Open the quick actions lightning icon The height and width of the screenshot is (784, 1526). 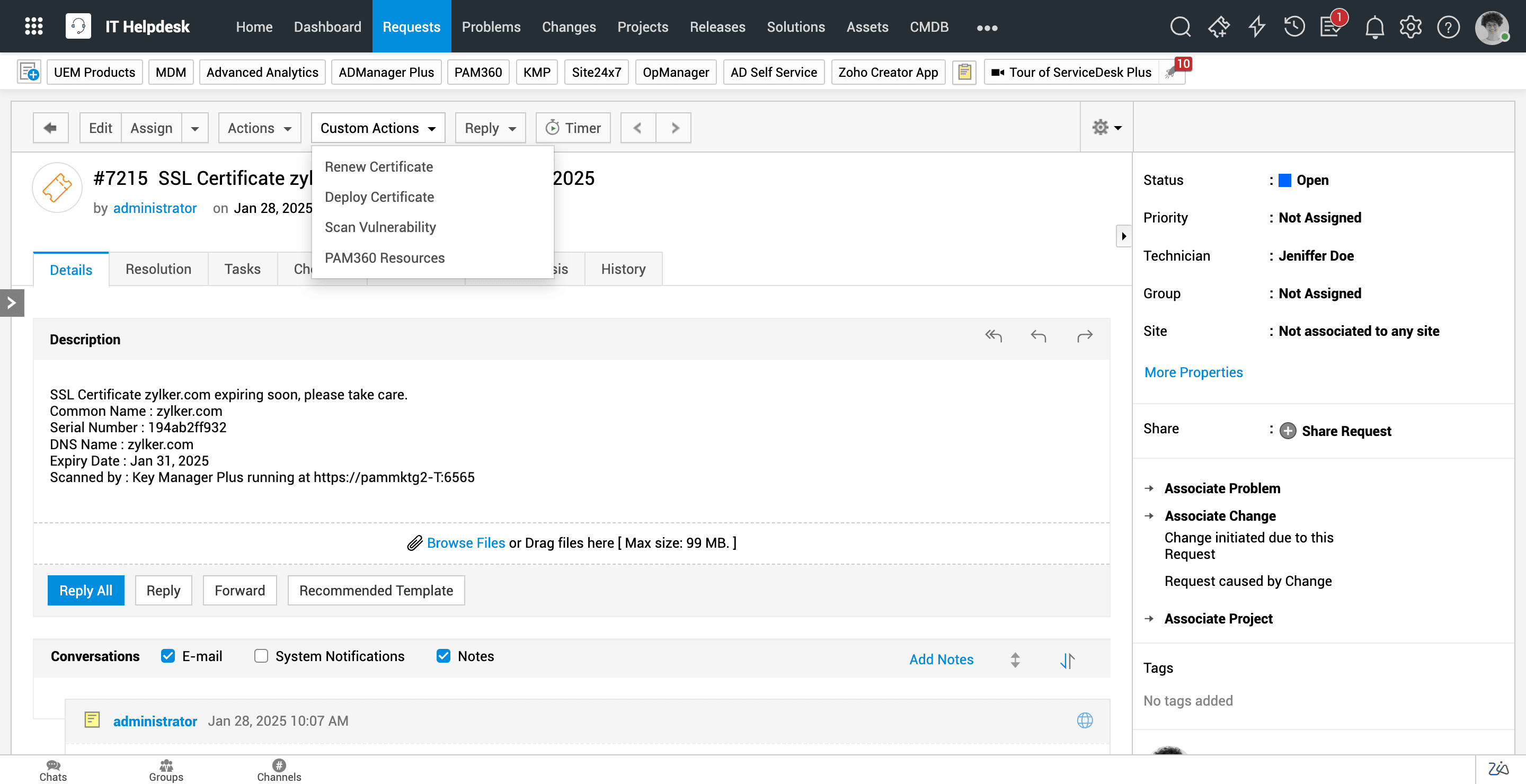click(1256, 27)
